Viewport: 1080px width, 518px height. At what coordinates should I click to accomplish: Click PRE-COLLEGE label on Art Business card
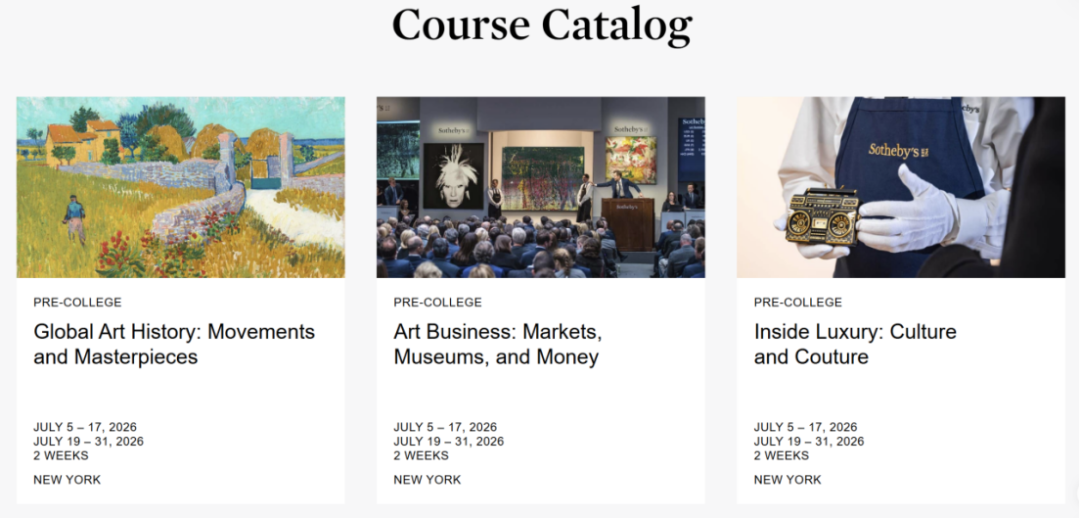point(438,302)
